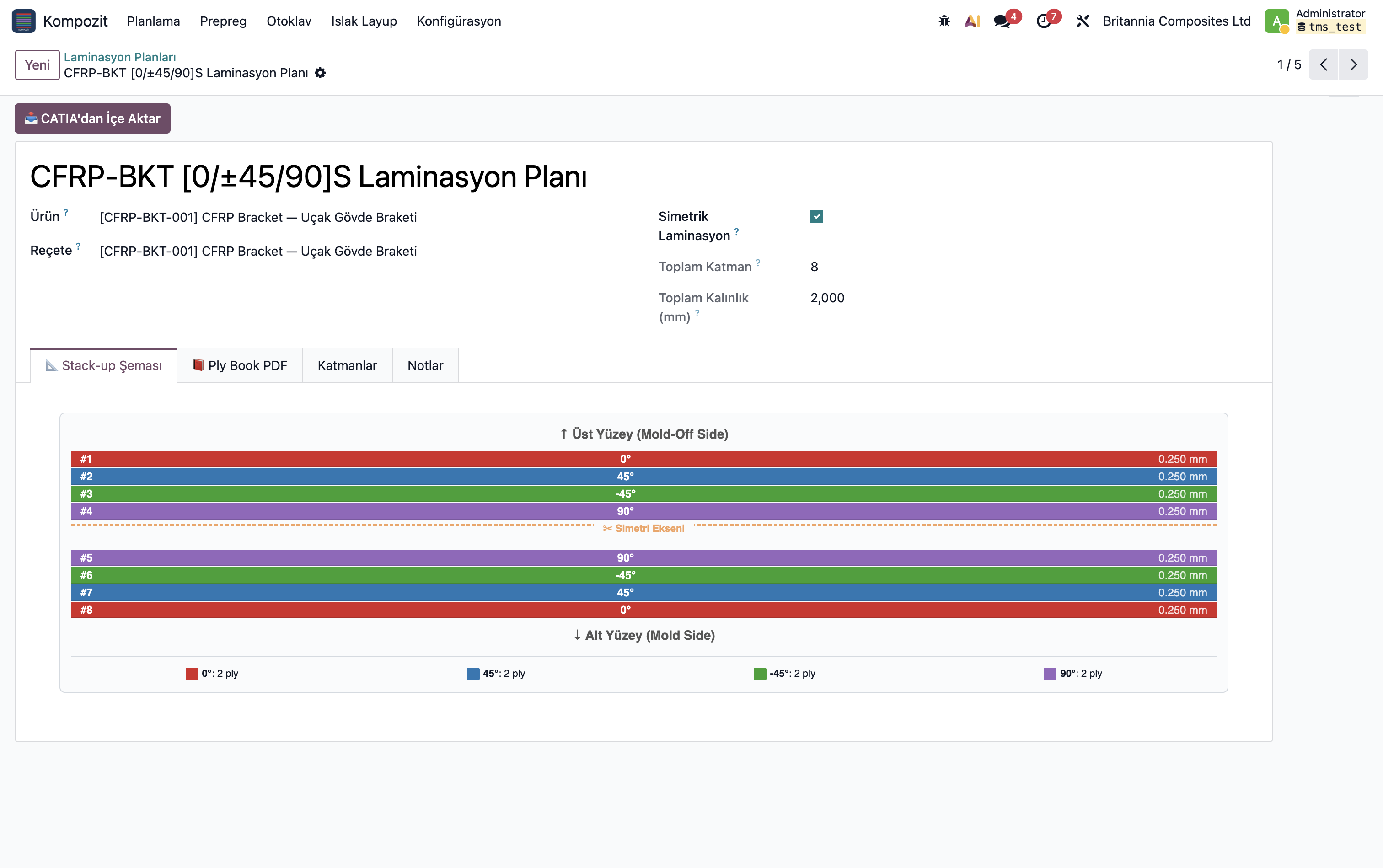The width and height of the screenshot is (1383, 868).
Task: Click the green -45° legend swatch
Action: coord(760,673)
